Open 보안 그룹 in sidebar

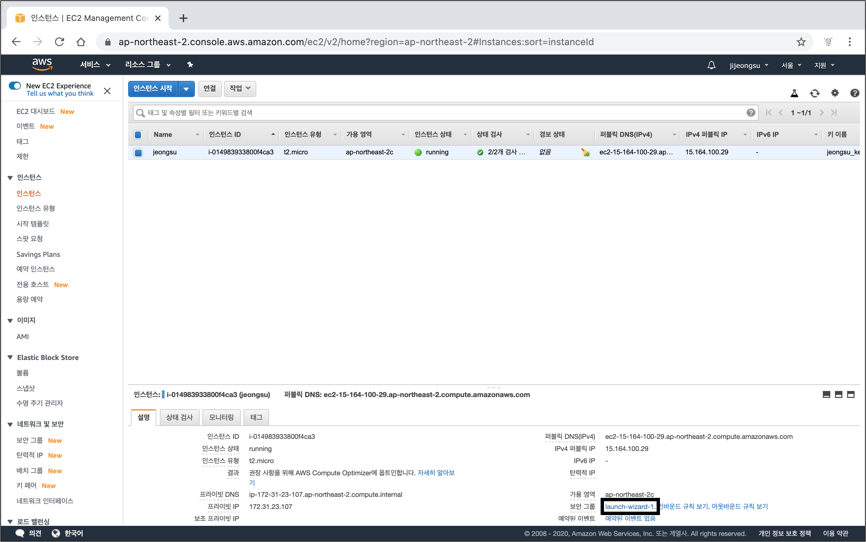[x=29, y=440]
